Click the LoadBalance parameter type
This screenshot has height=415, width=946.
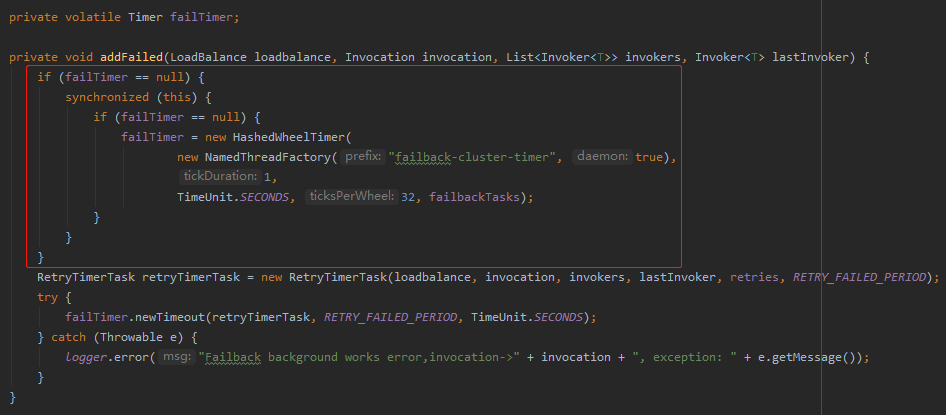[x=208, y=57]
